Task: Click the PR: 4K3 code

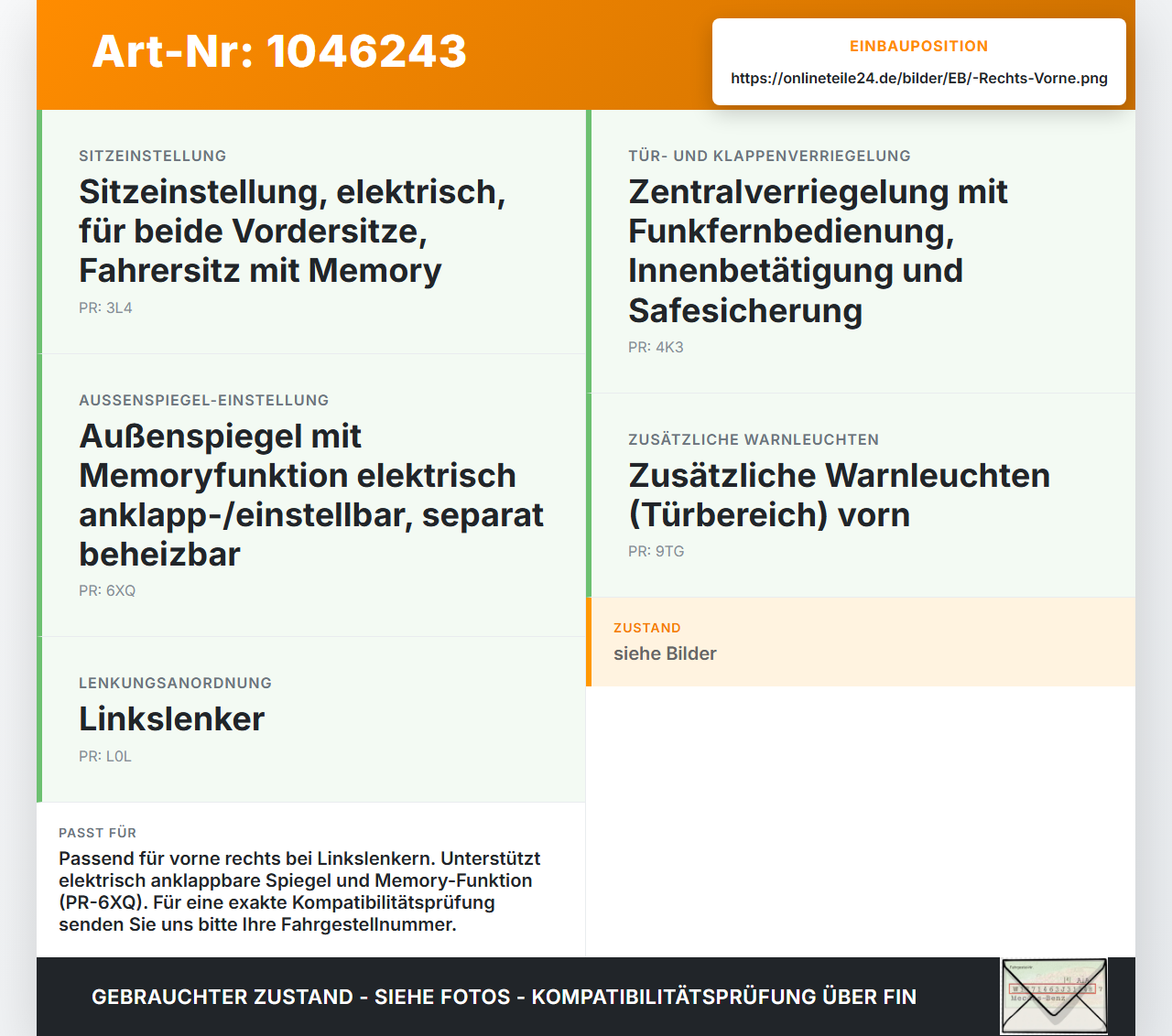Action: click(x=656, y=348)
